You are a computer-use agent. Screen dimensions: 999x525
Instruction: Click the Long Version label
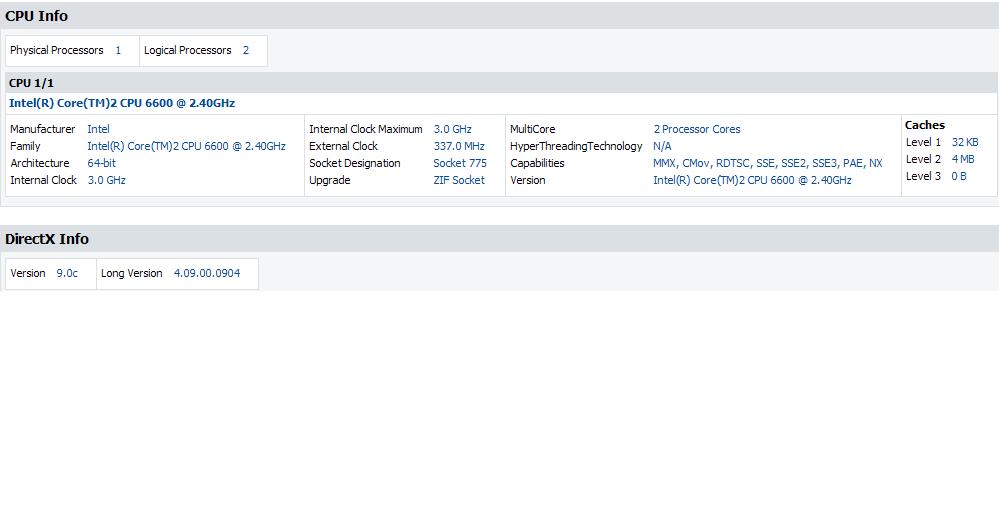(x=132, y=273)
